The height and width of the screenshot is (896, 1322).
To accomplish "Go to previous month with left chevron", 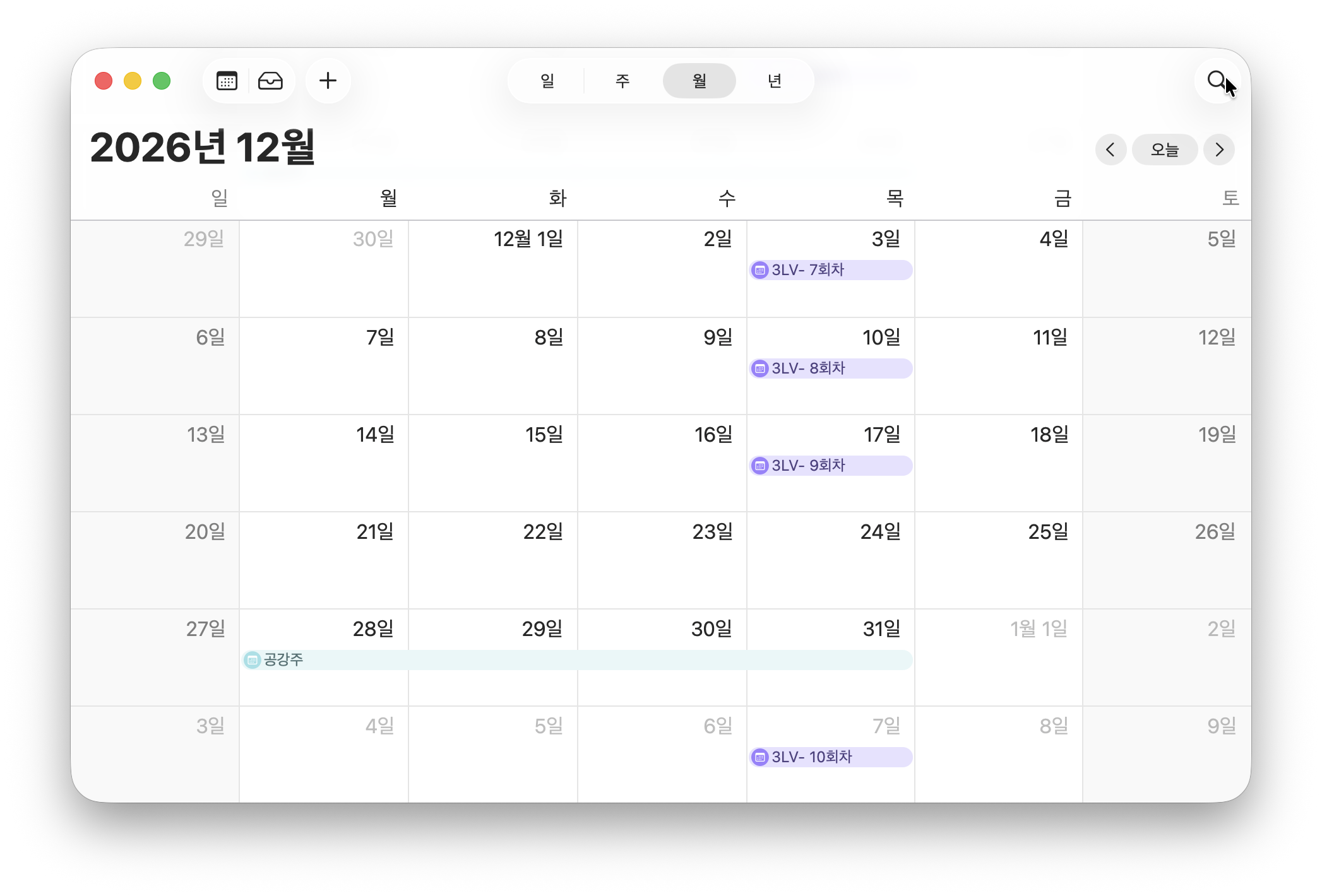I will click(1111, 150).
